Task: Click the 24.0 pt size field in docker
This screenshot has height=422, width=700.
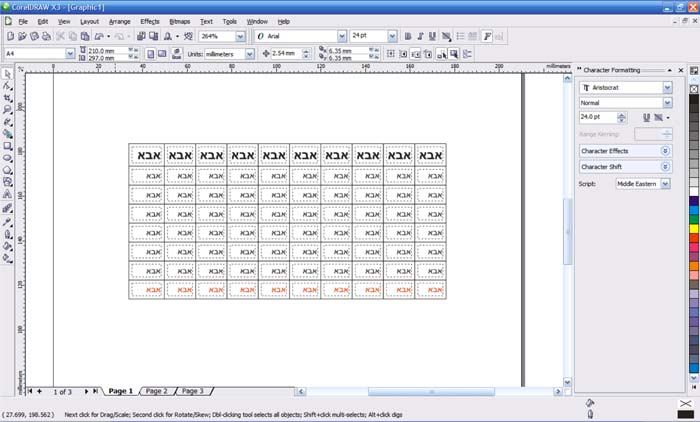Action: point(598,117)
